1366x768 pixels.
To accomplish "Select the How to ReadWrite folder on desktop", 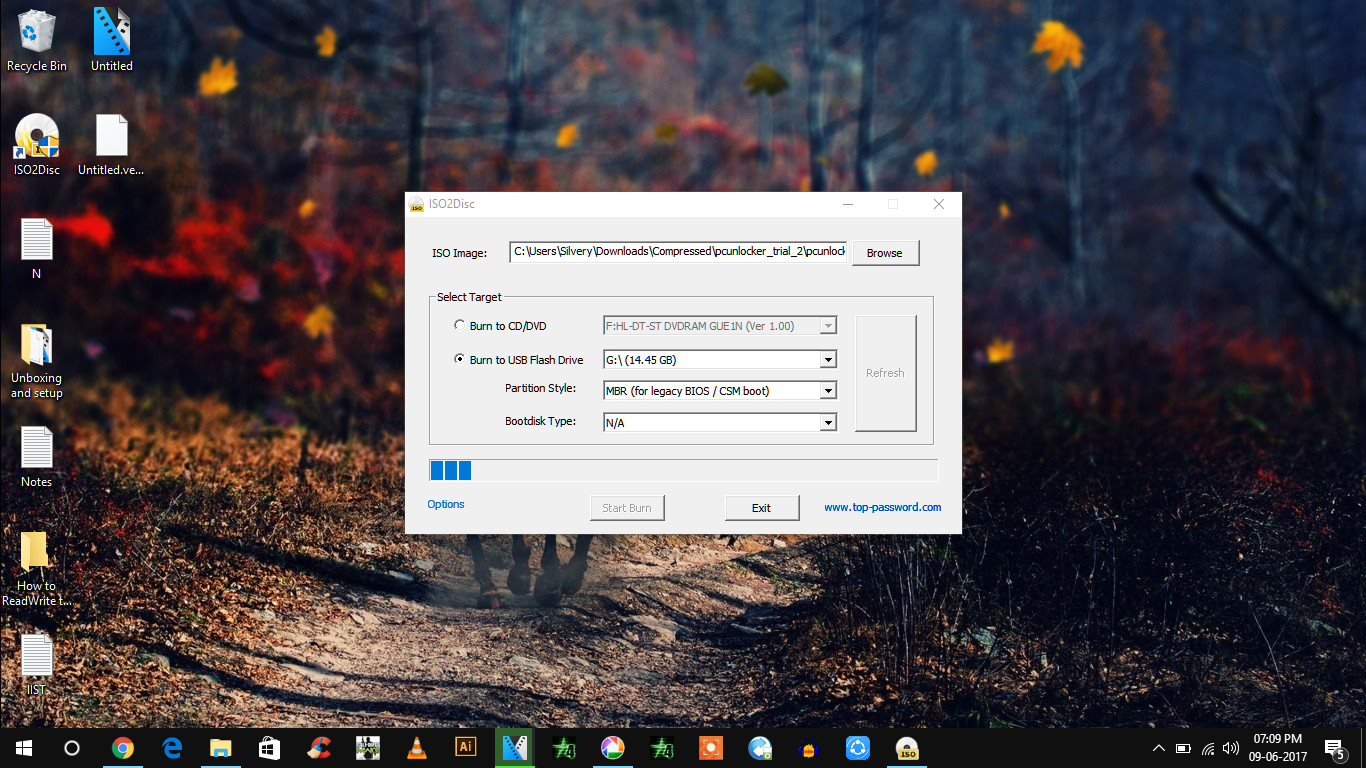I will (37, 569).
